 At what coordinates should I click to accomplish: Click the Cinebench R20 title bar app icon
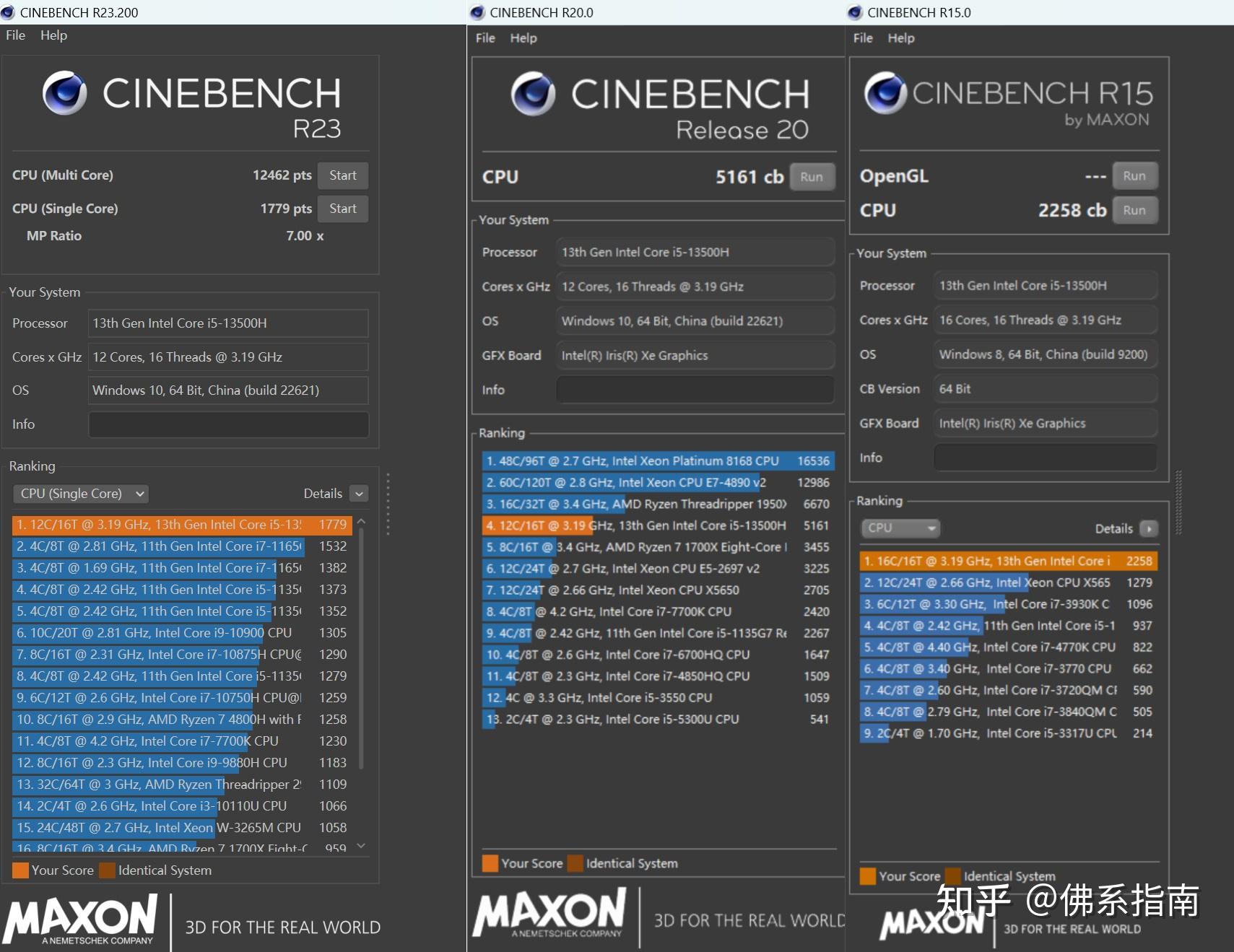pos(477,12)
